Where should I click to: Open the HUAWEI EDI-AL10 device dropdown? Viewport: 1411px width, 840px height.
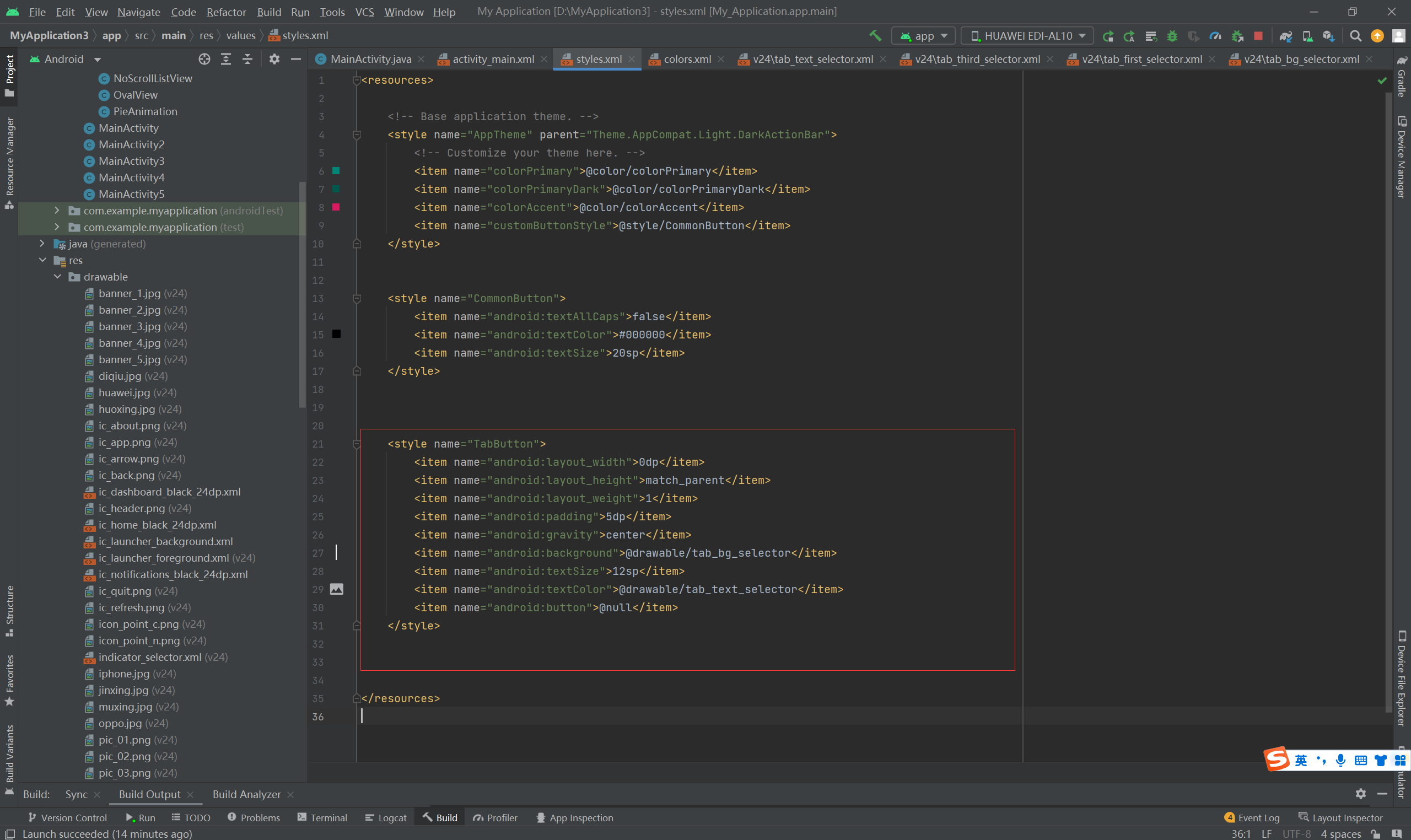click(x=1027, y=36)
